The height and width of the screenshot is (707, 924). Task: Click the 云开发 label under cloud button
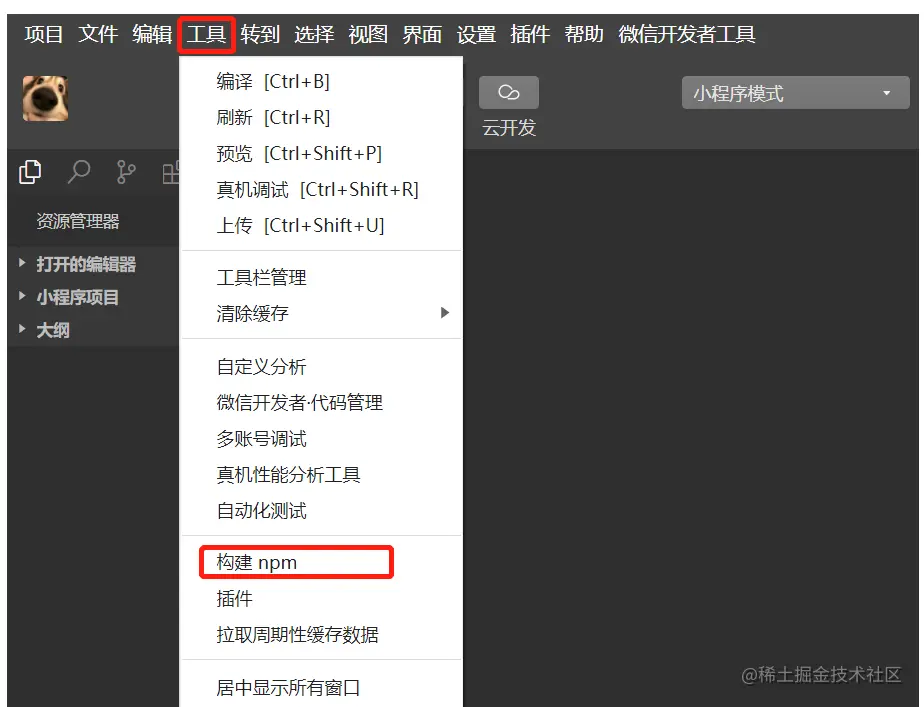(x=509, y=128)
